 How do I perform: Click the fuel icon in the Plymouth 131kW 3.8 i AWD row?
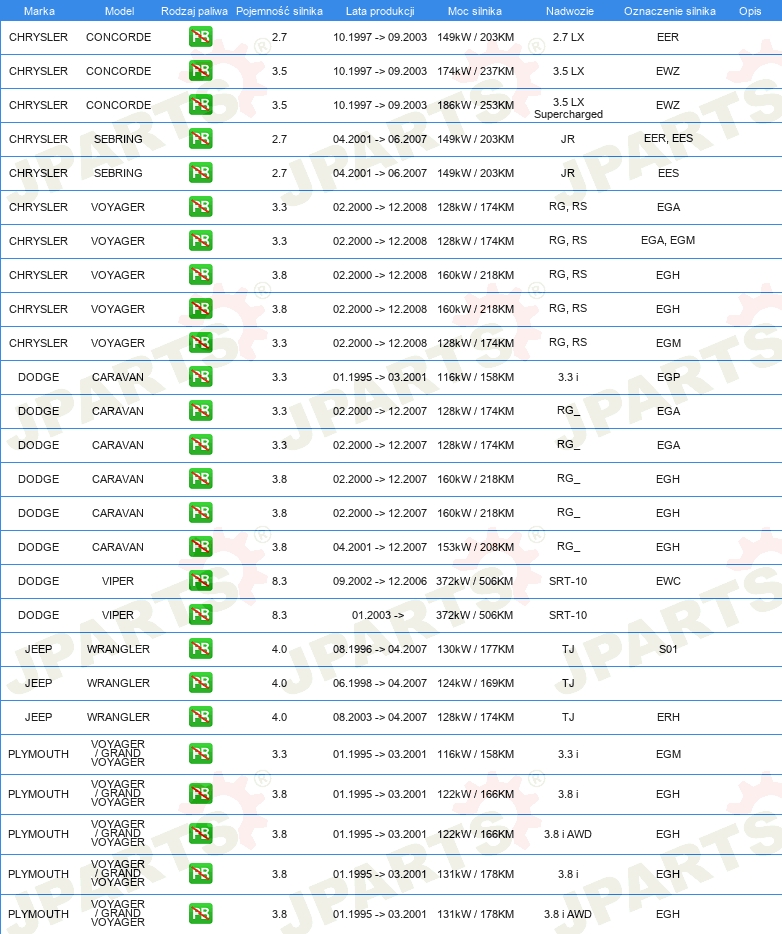point(201,913)
